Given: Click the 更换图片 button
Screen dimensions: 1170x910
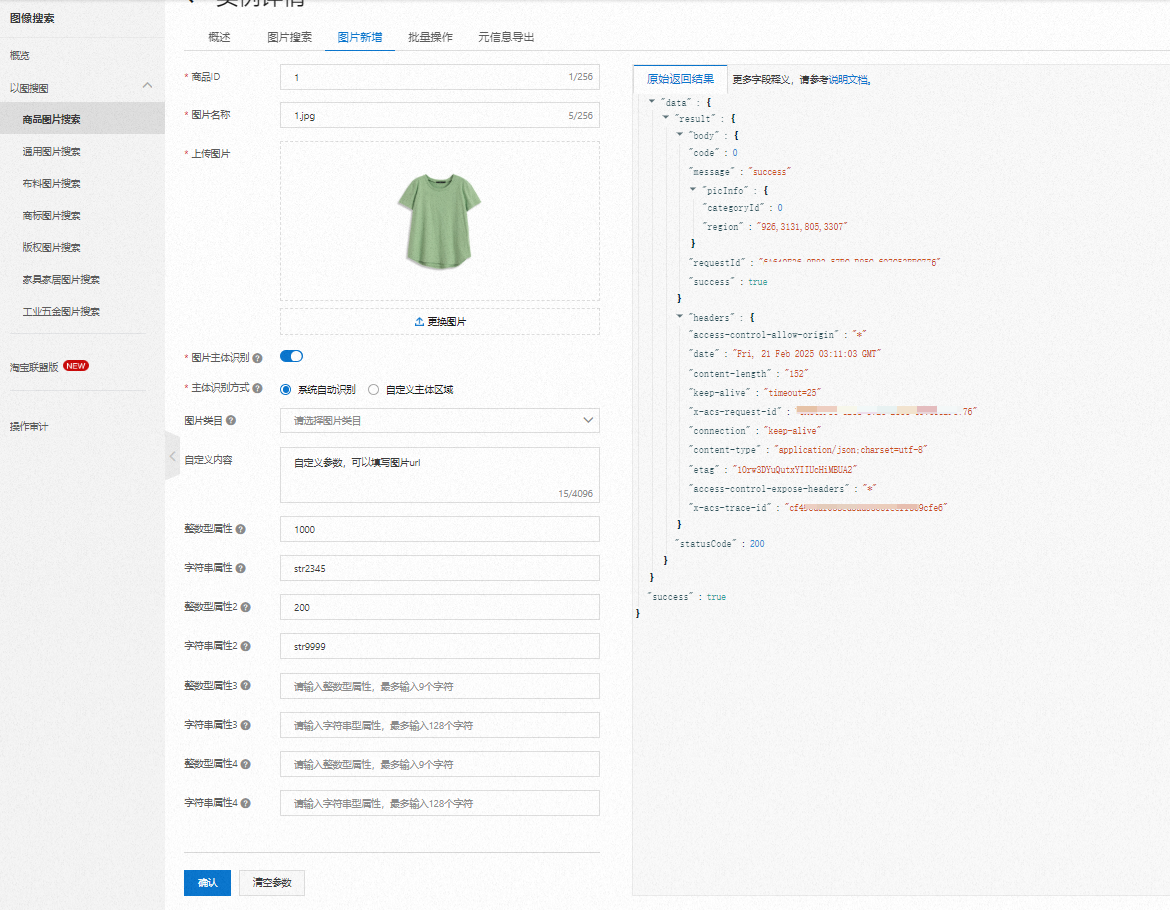Looking at the screenshot, I should (439, 321).
